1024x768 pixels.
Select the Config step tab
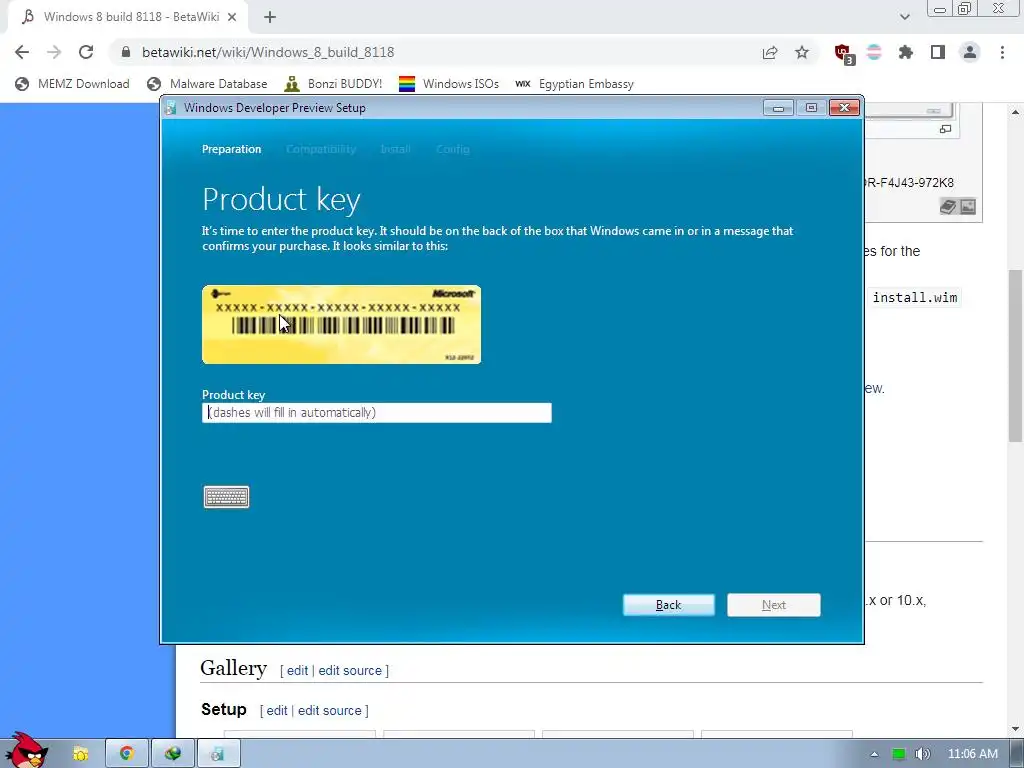pyautogui.click(x=453, y=149)
